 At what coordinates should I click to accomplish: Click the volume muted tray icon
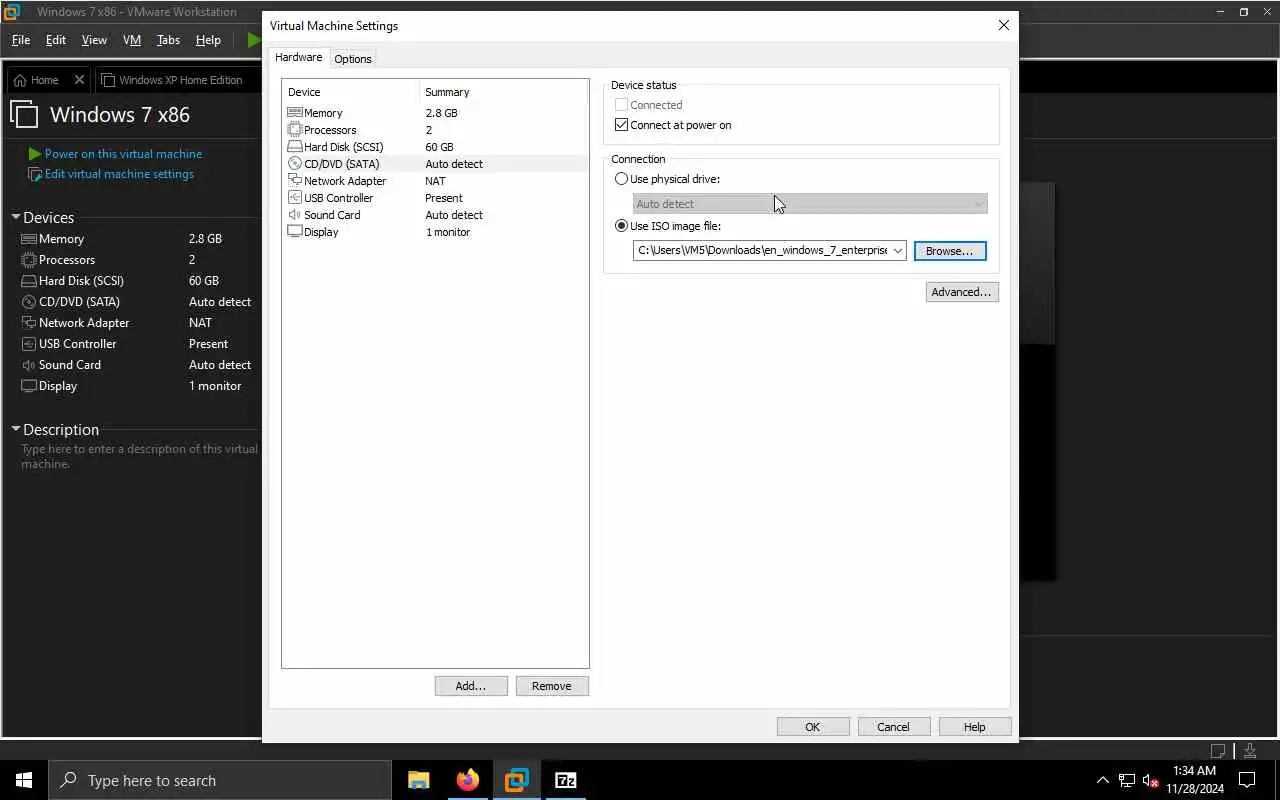pyautogui.click(x=1151, y=781)
